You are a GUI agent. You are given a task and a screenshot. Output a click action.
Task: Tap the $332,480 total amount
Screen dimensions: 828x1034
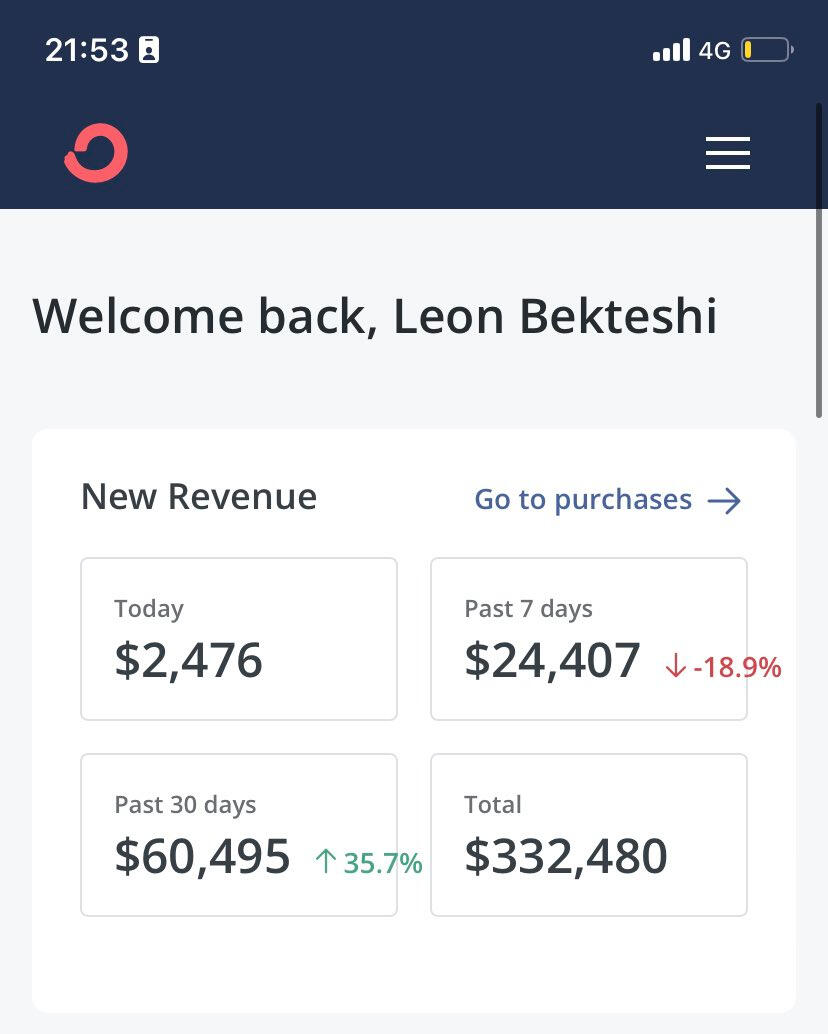point(566,857)
